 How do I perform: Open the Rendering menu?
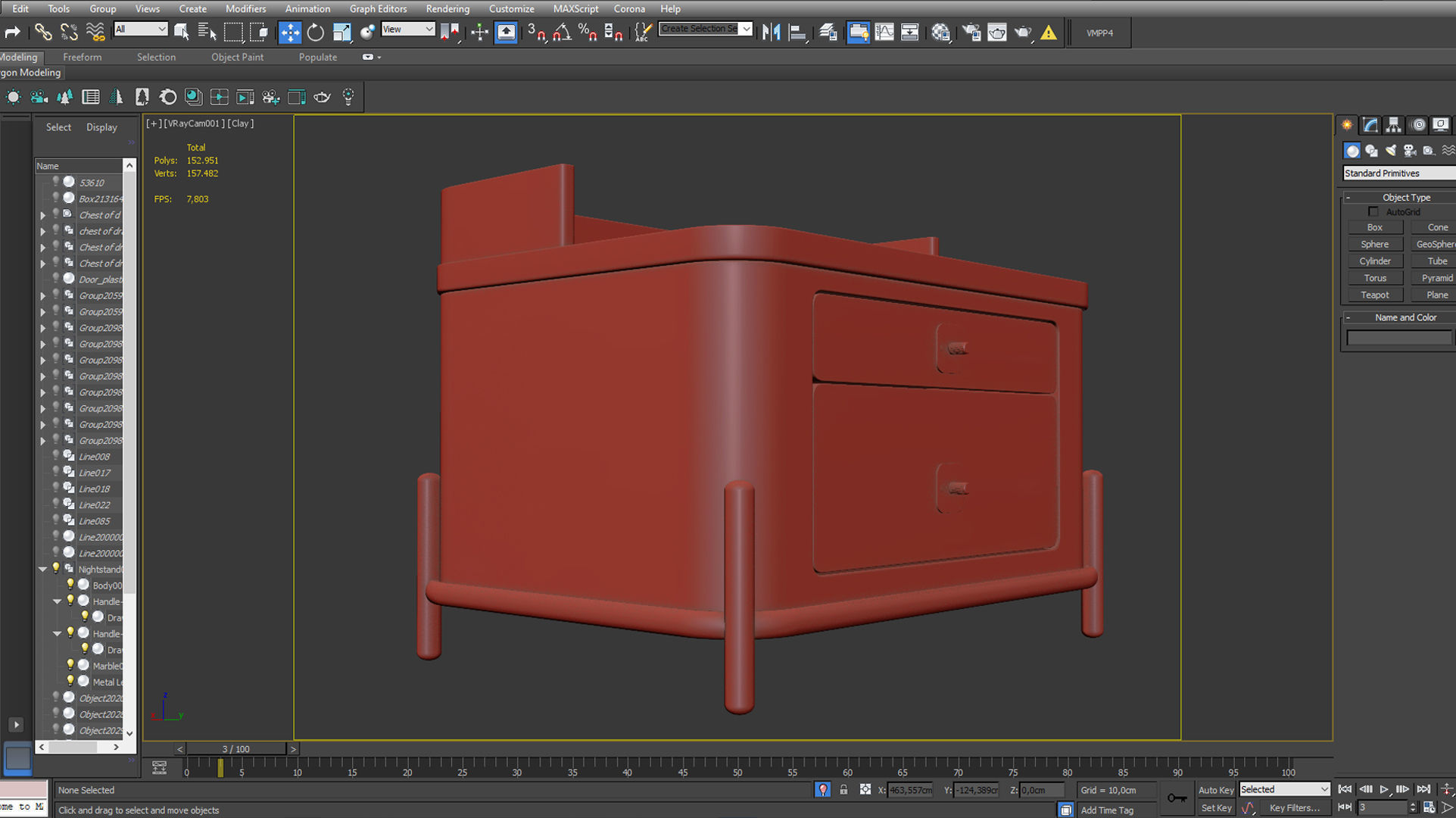447,9
